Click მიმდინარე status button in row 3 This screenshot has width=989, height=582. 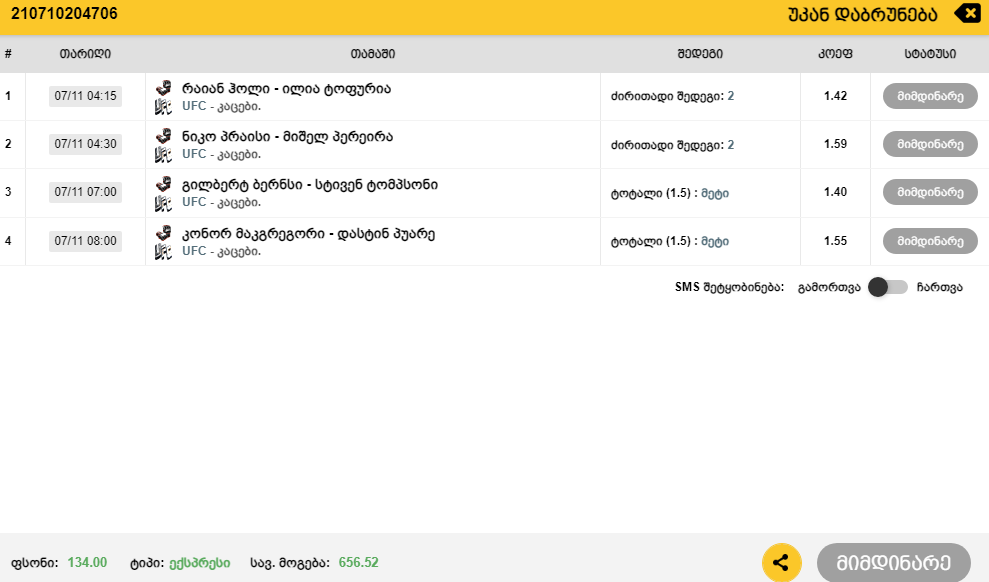pyautogui.click(x=930, y=192)
